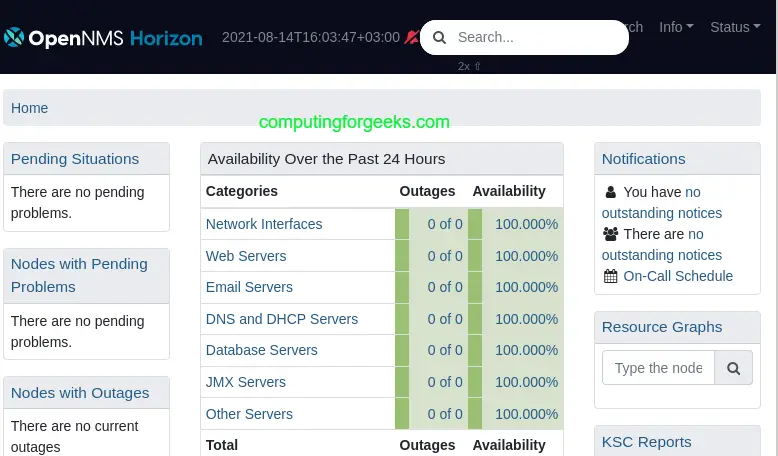Click Email Servers outages '0 of 0'

pos(445,287)
